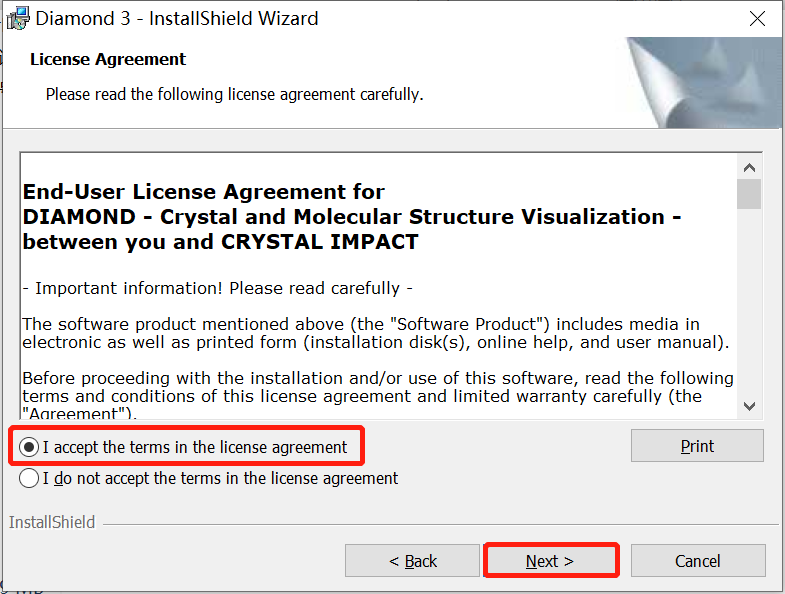
Task: Click the "License Agreement" header label
Action: [108, 59]
